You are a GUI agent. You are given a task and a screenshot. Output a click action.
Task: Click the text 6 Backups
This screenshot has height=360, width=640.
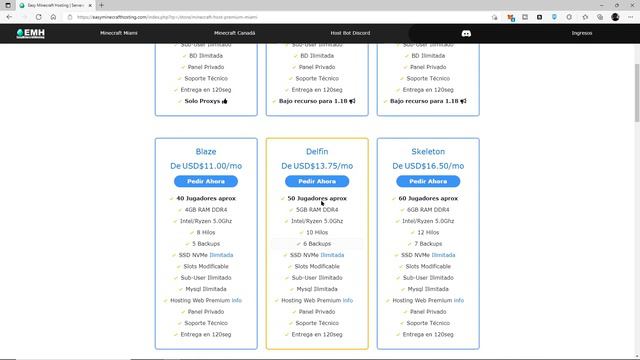(x=317, y=244)
